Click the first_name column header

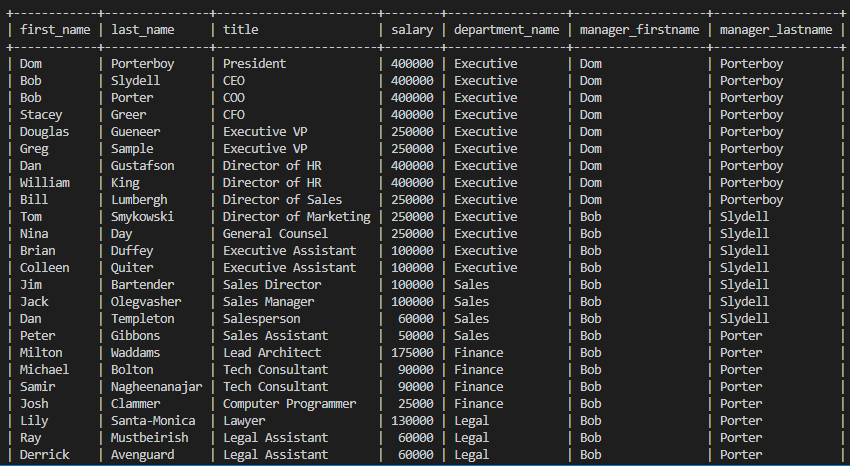(55, 30)
